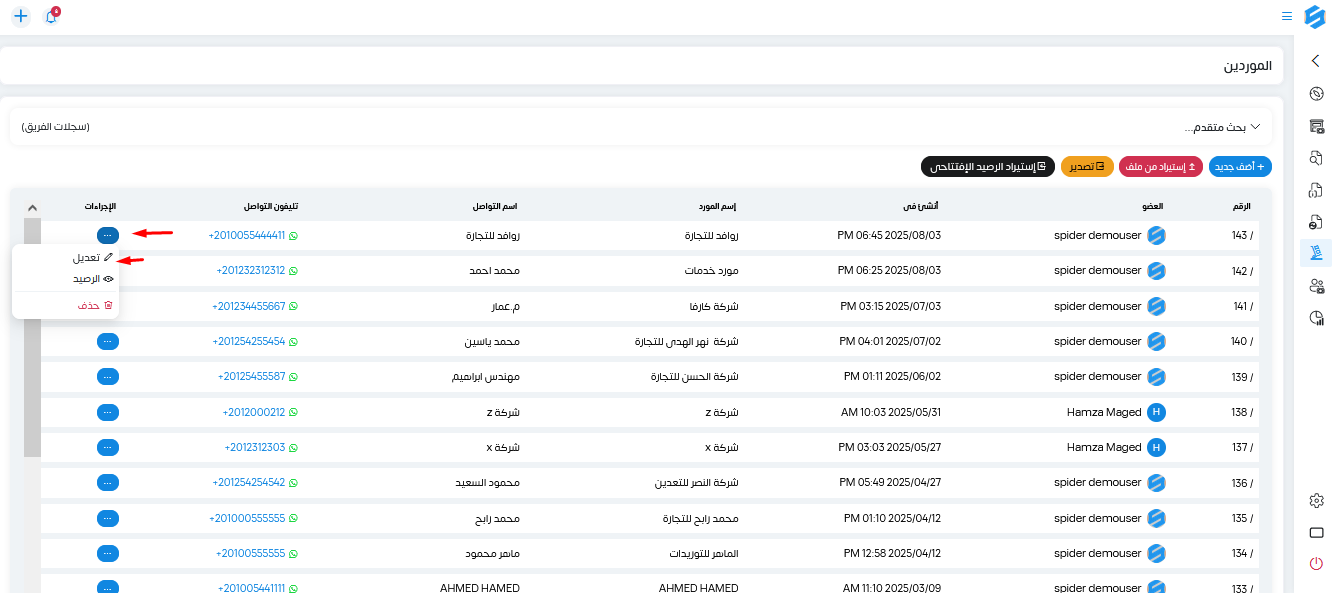Click the blue plus icon at top-left
The width and height of the screenshot is (1336, 593).
click(20, 17)
